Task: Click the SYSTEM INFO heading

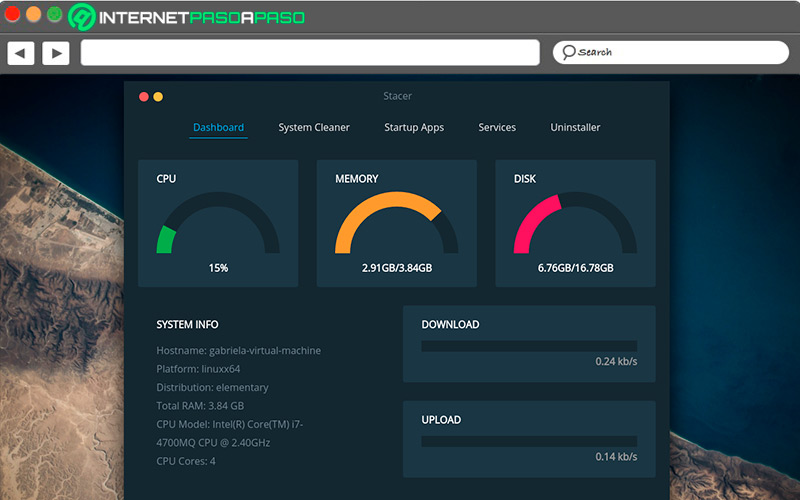Action: [187, 324]
